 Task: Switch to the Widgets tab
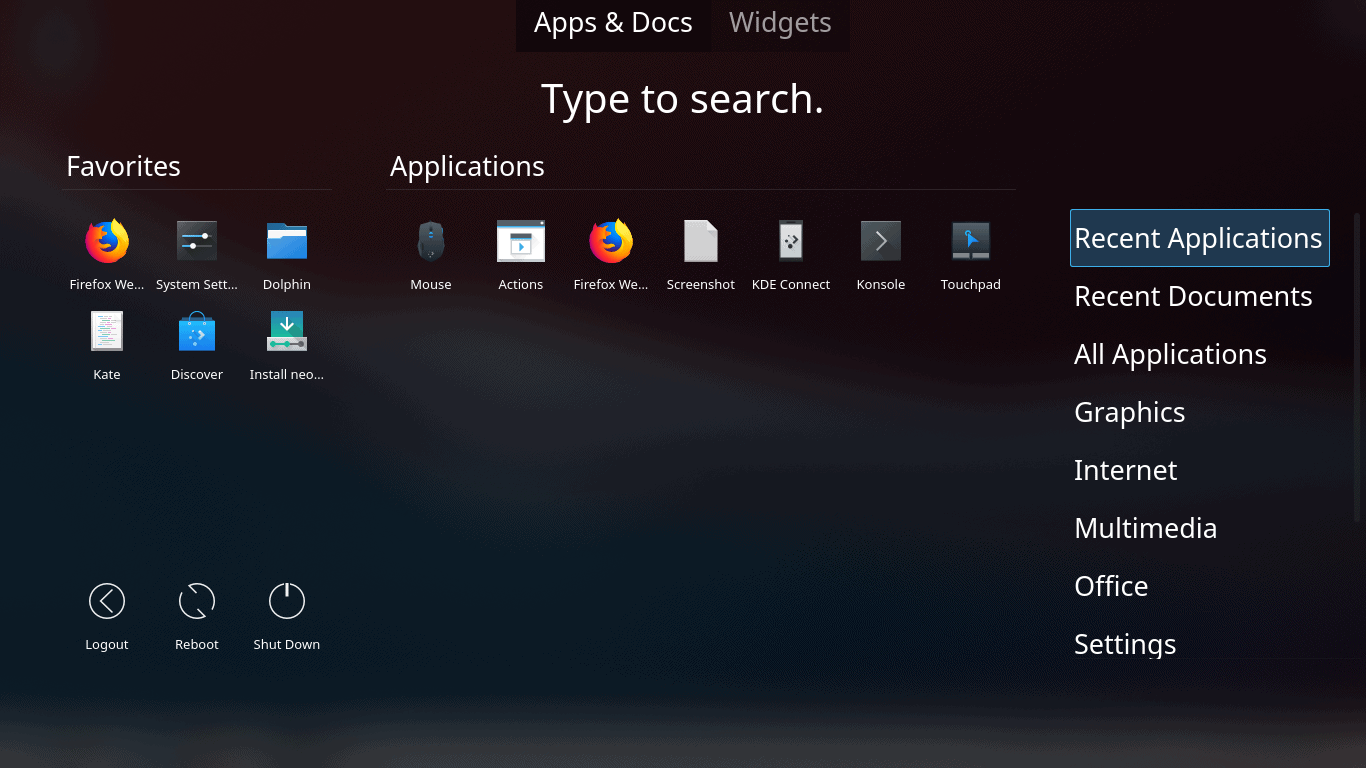780,23
